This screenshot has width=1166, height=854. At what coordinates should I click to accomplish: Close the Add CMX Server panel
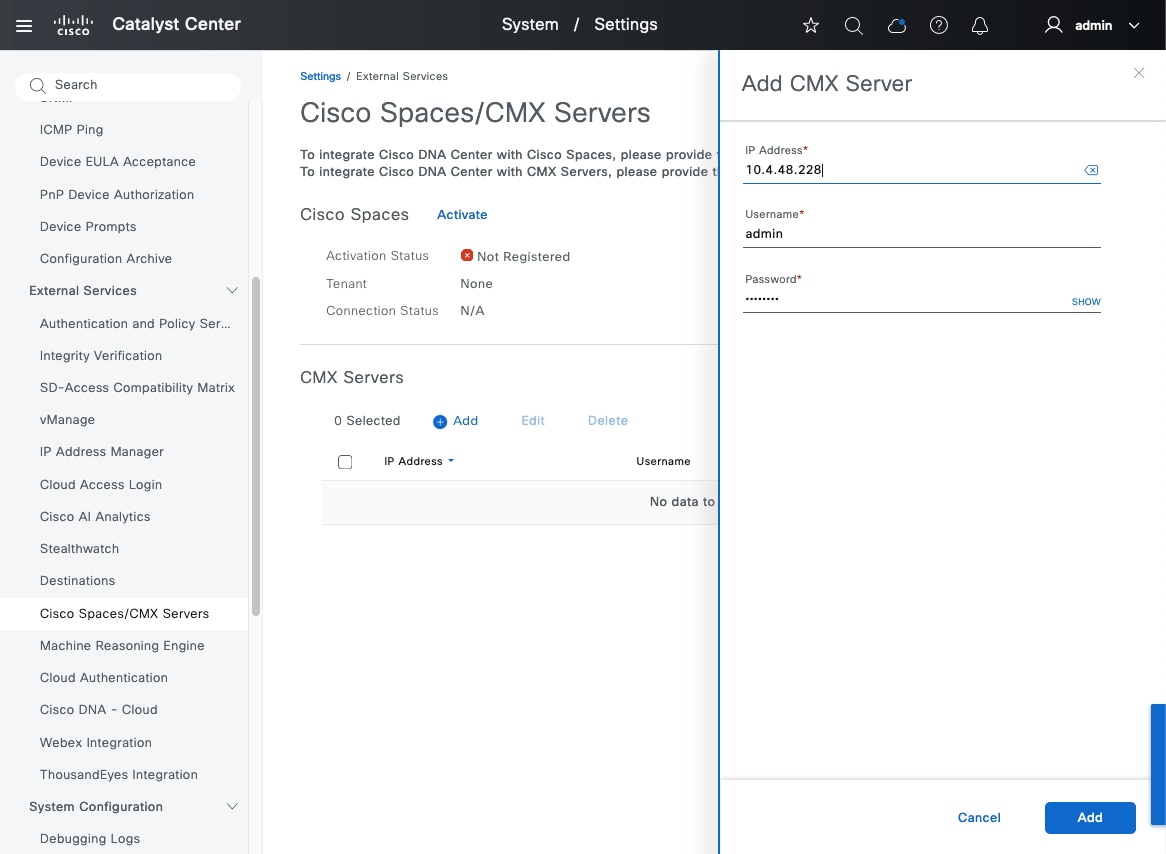[x=1138, y=73]
